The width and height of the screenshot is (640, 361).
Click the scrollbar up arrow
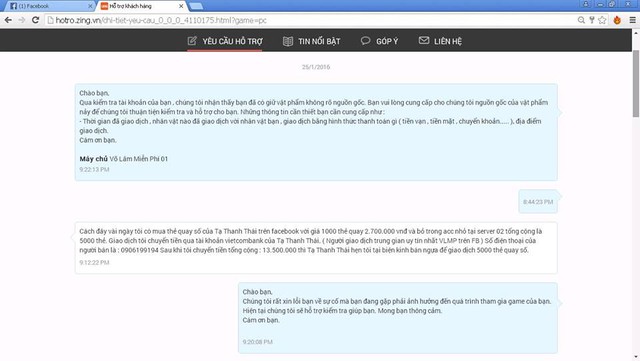click(636, 32)
